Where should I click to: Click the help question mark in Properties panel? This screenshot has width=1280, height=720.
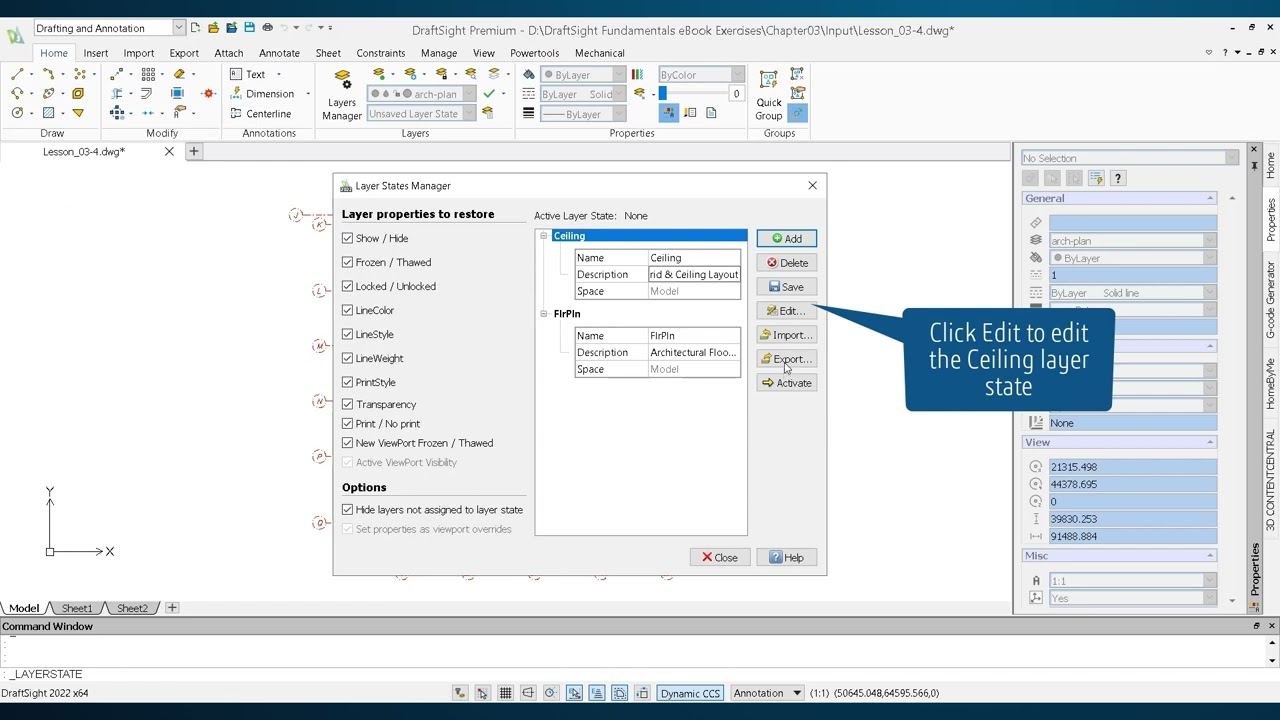(1118, 178)
